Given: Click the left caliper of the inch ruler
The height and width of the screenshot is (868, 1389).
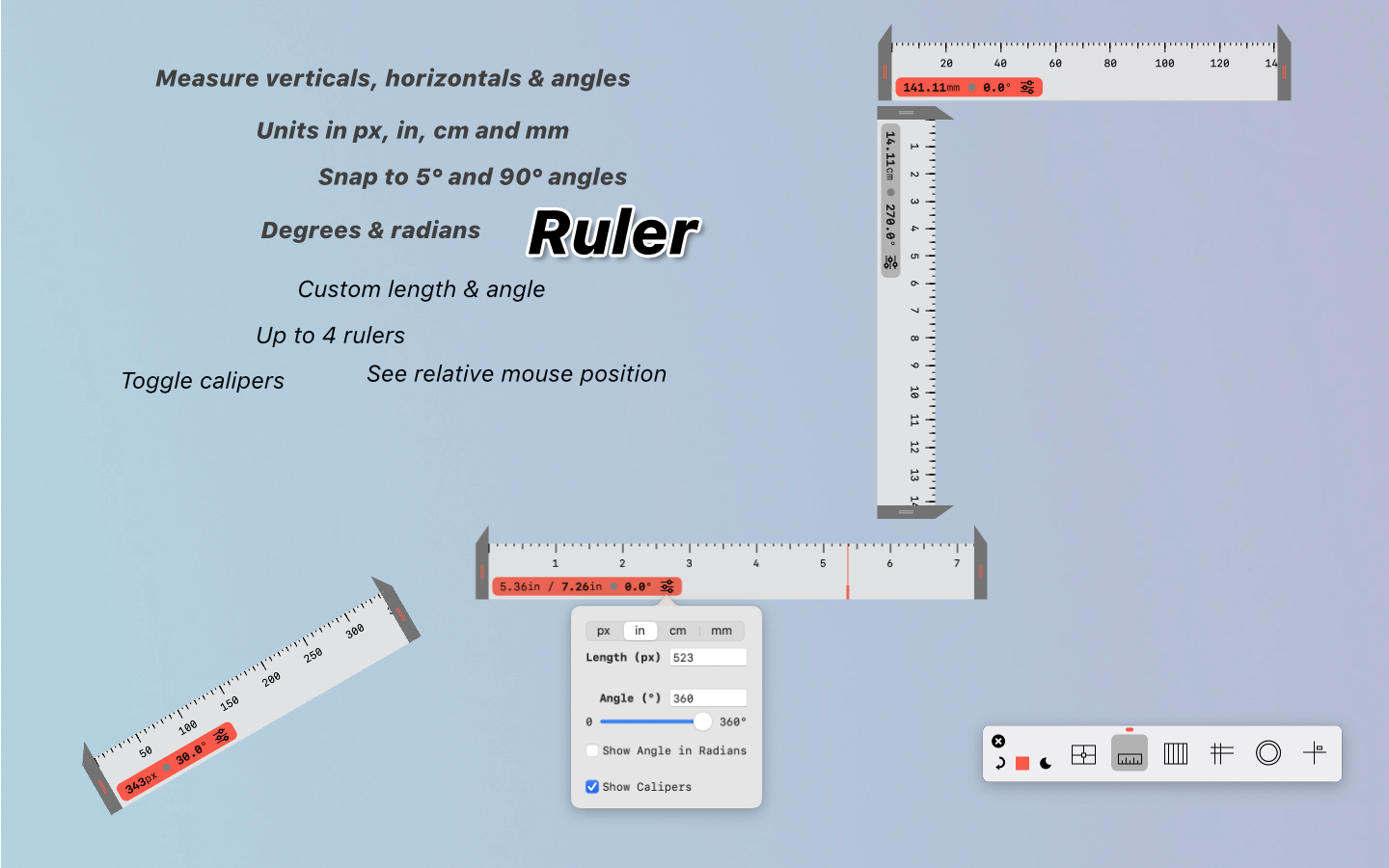Looking at the screenshot, I should click(x=482, y=563).
